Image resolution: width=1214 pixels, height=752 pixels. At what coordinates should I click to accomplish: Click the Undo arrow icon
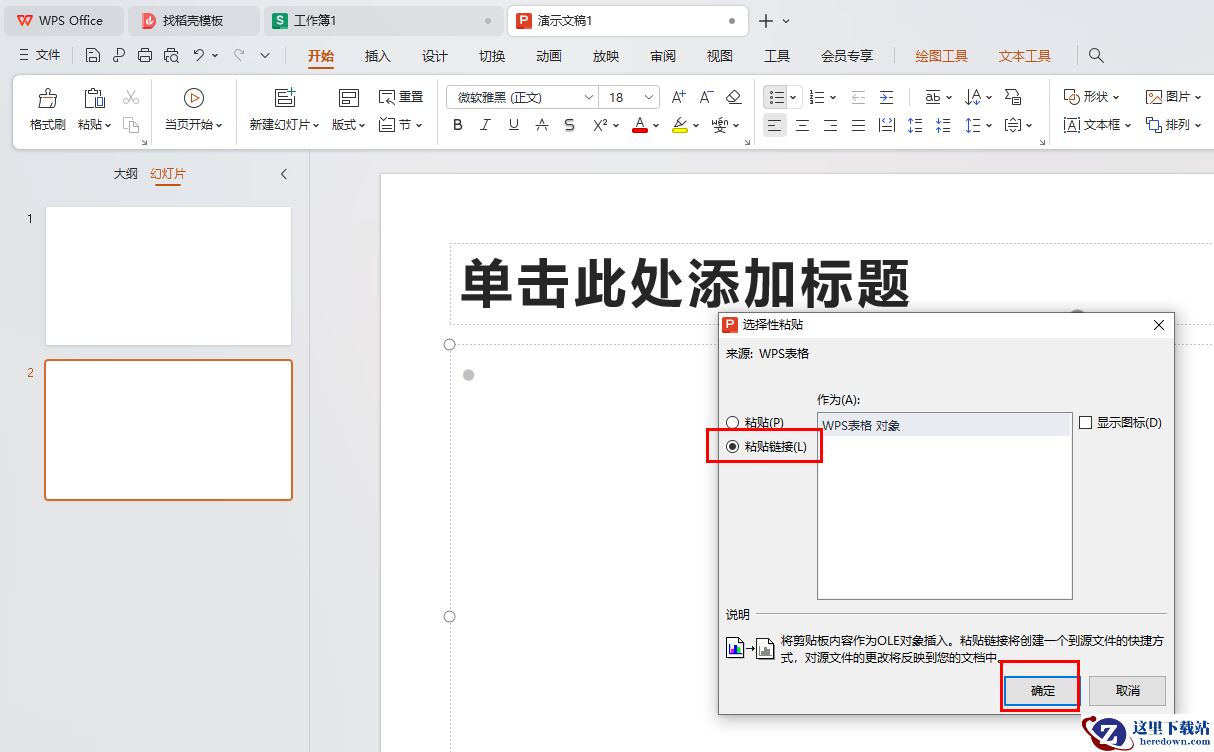point(199,55)
